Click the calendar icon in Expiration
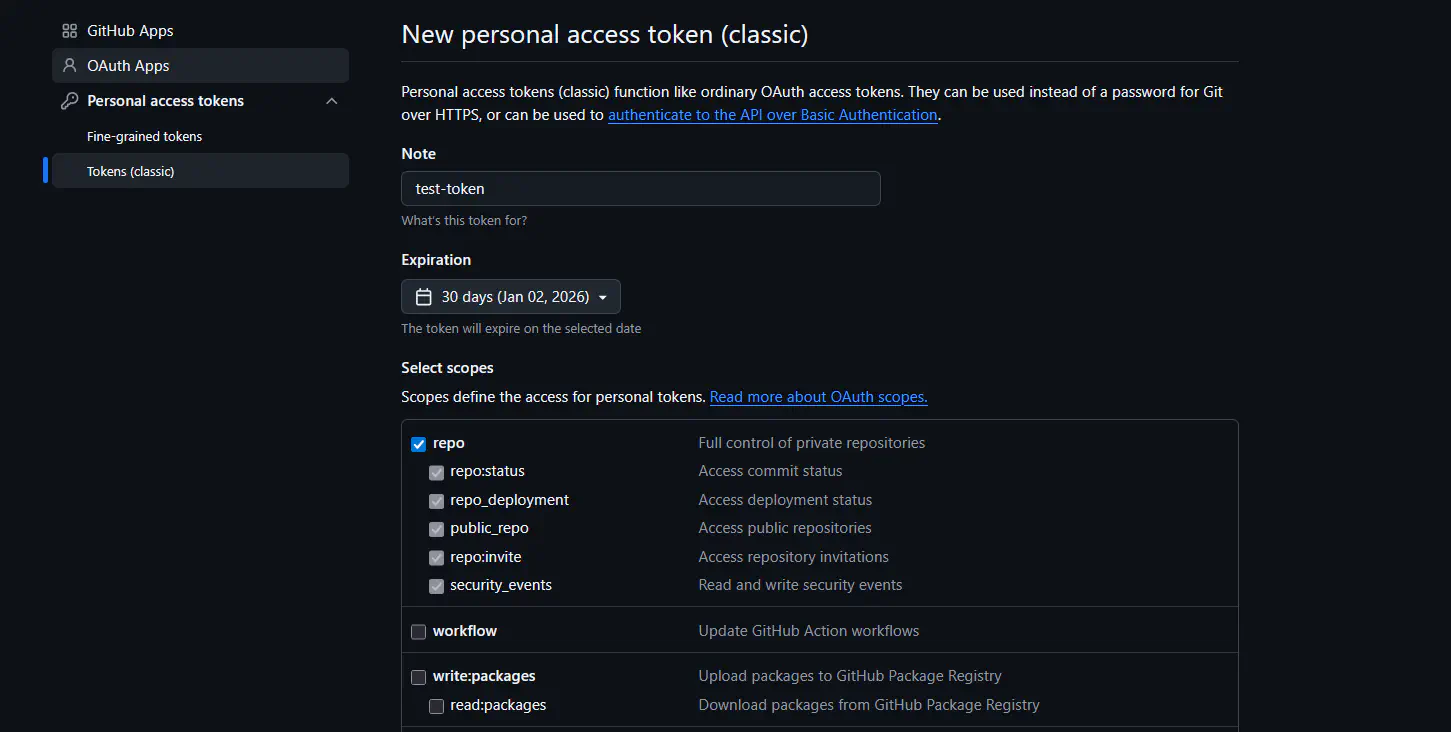This screenshot has width=1451, height=732. coord(423,297)
